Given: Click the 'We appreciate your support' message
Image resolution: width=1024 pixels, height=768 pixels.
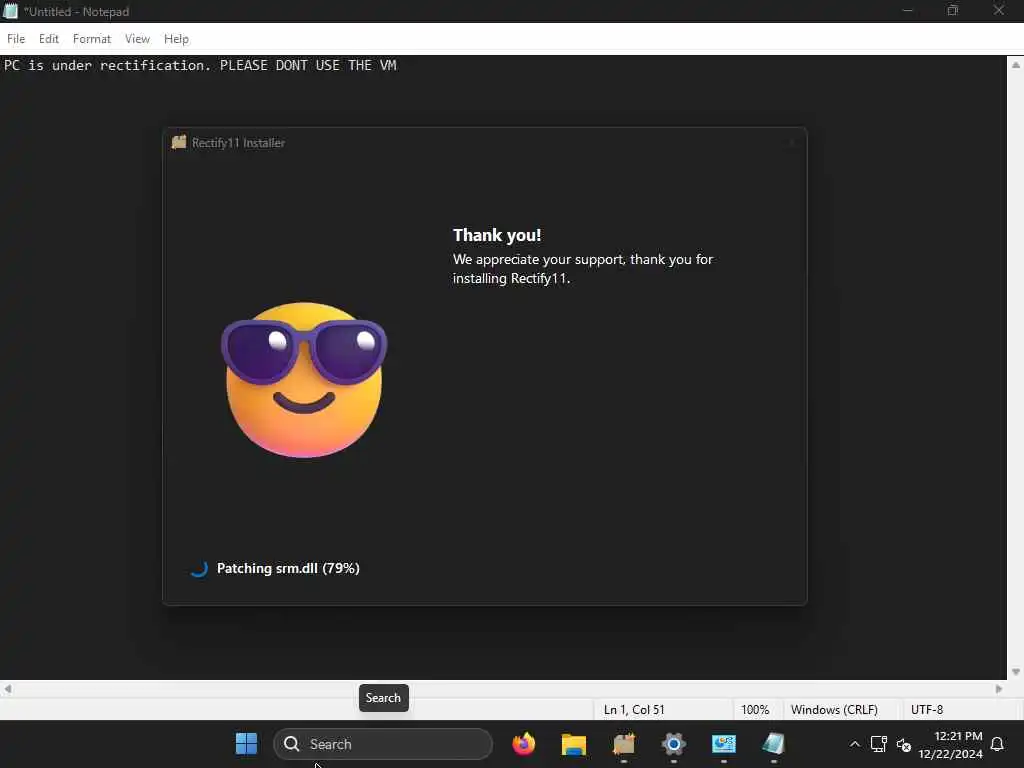Looking at the screenshot, I should tap(583, 268).
